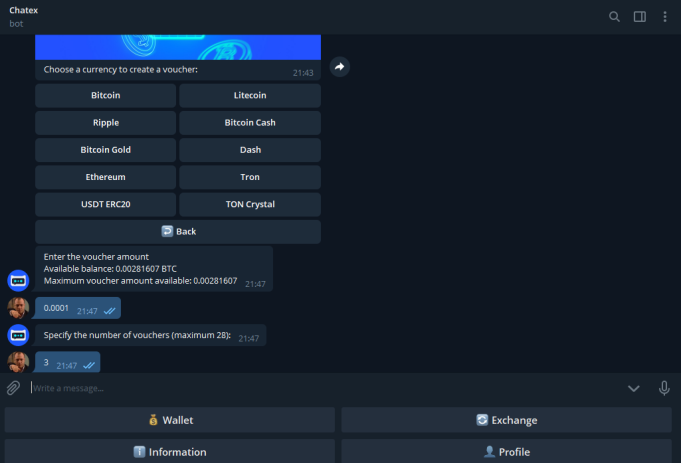Pick the Bitcoin Gold option
The image size is (681, 463).
click(x=106, y=150)
